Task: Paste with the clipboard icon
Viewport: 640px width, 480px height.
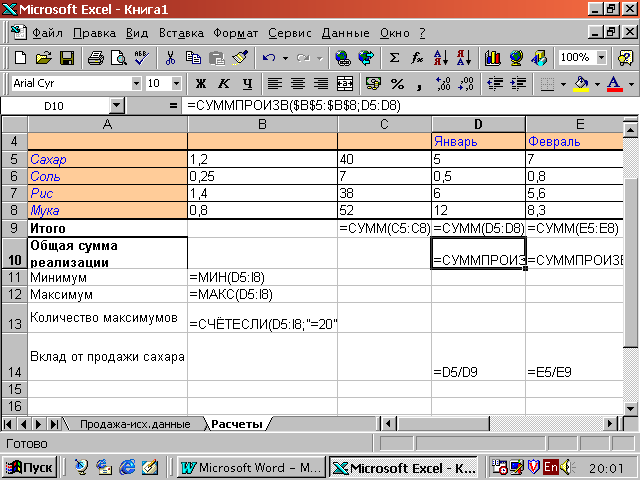Action: point(216,58)
